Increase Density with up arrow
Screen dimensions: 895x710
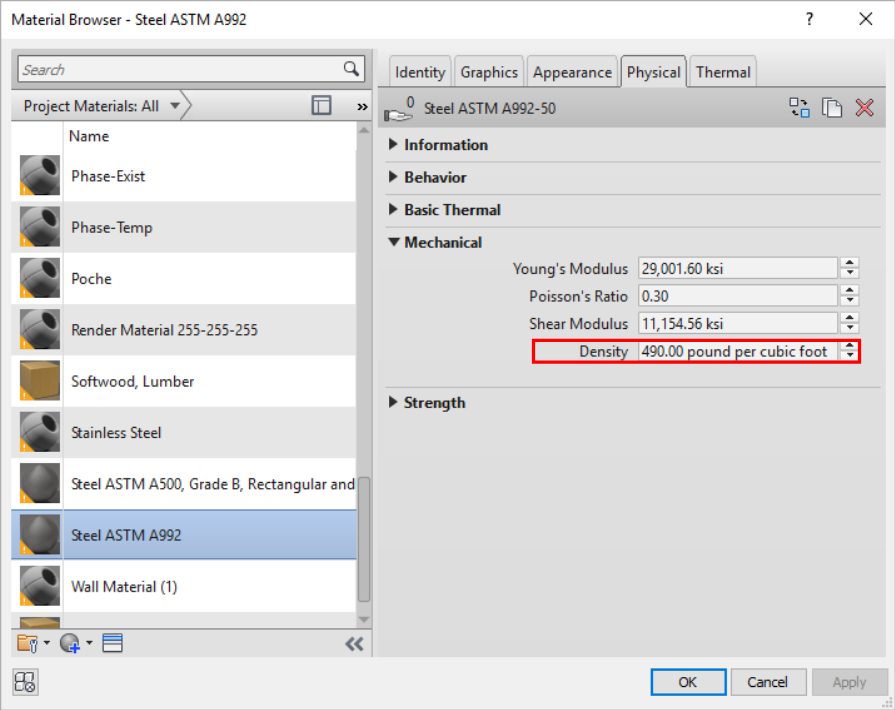(x=850, y=346)
